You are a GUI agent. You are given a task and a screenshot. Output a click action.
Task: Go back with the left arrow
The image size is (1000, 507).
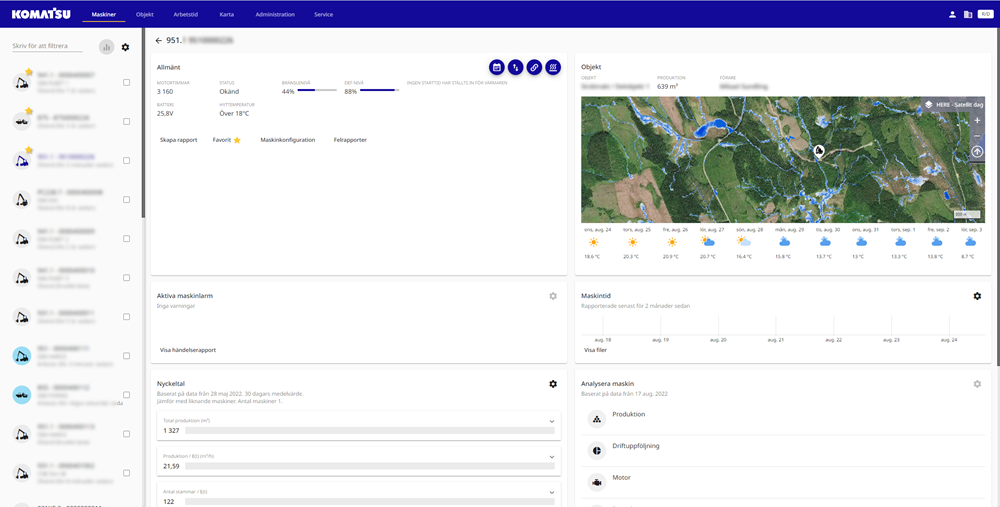pos(158,40)
